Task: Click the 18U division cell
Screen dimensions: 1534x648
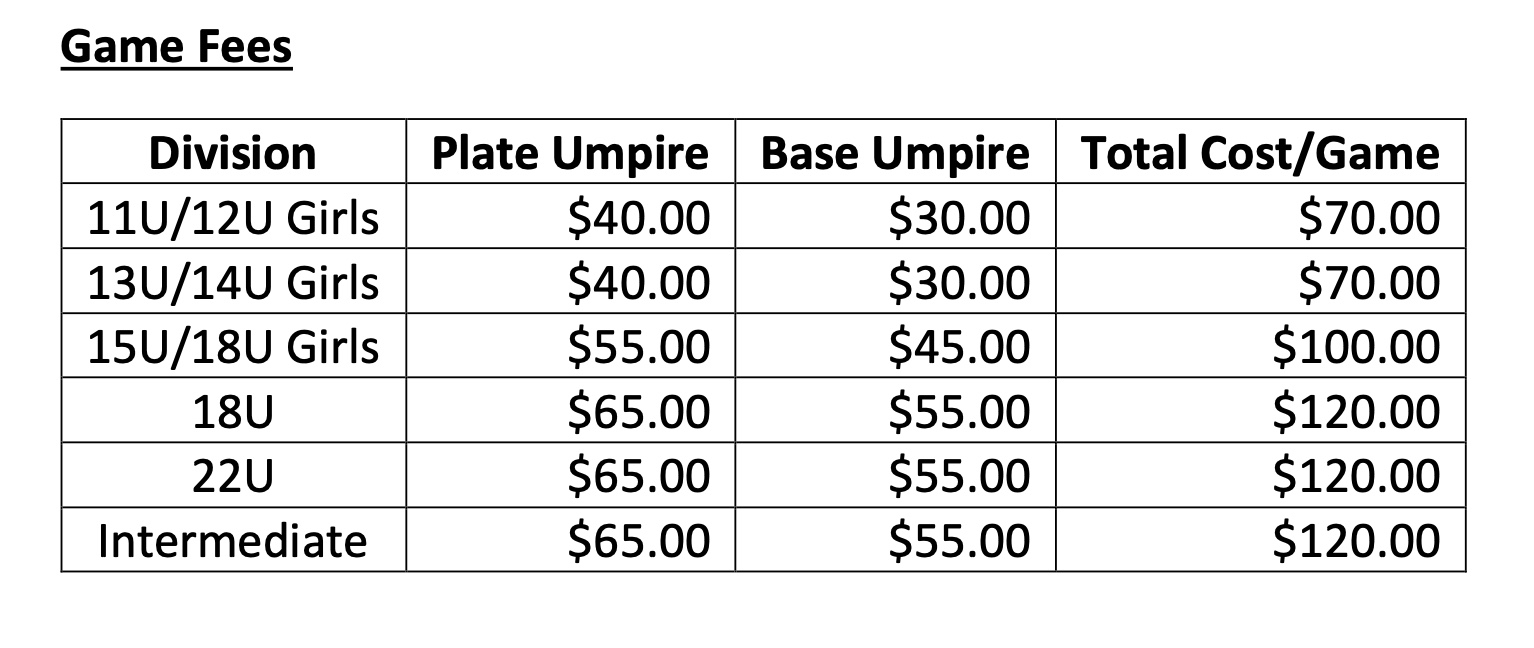Action: (x=233, y=411)
